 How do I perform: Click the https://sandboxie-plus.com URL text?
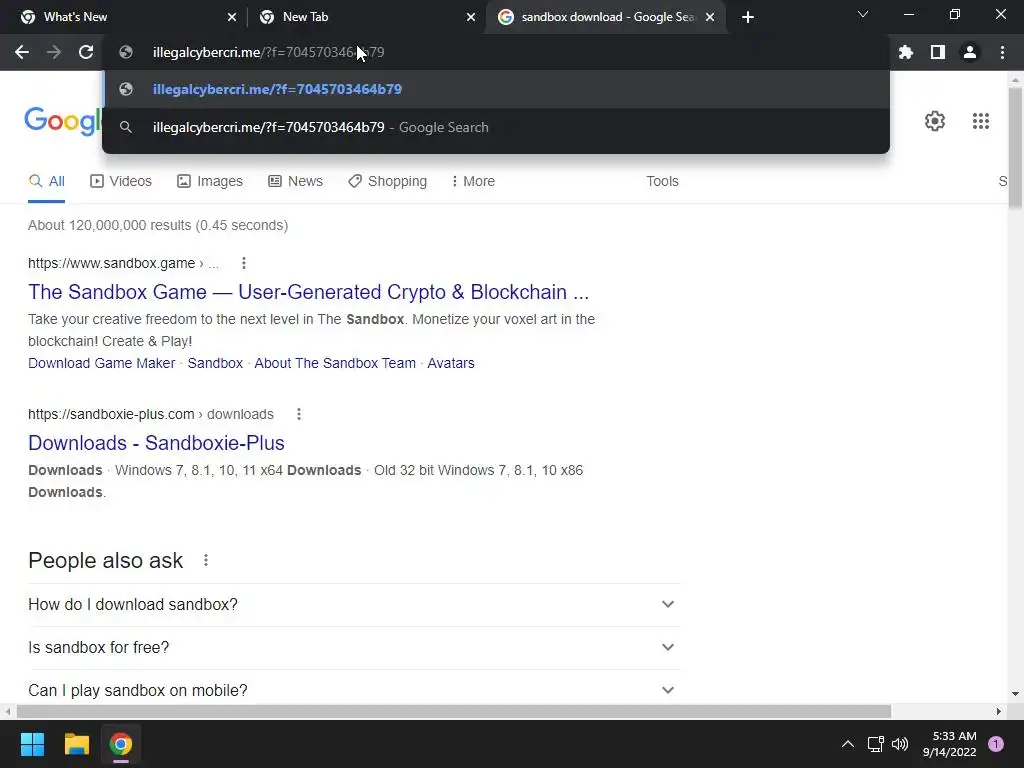coord(111,414)
